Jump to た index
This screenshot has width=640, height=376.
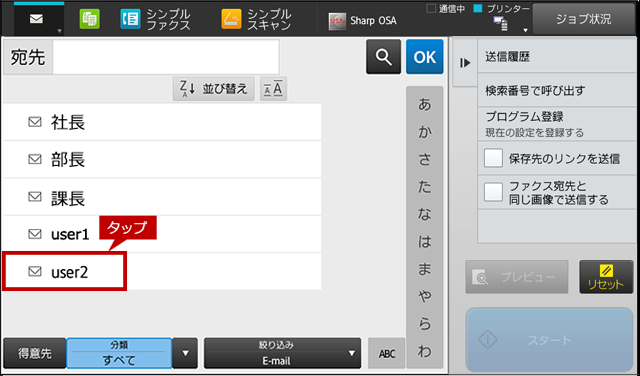424,187
